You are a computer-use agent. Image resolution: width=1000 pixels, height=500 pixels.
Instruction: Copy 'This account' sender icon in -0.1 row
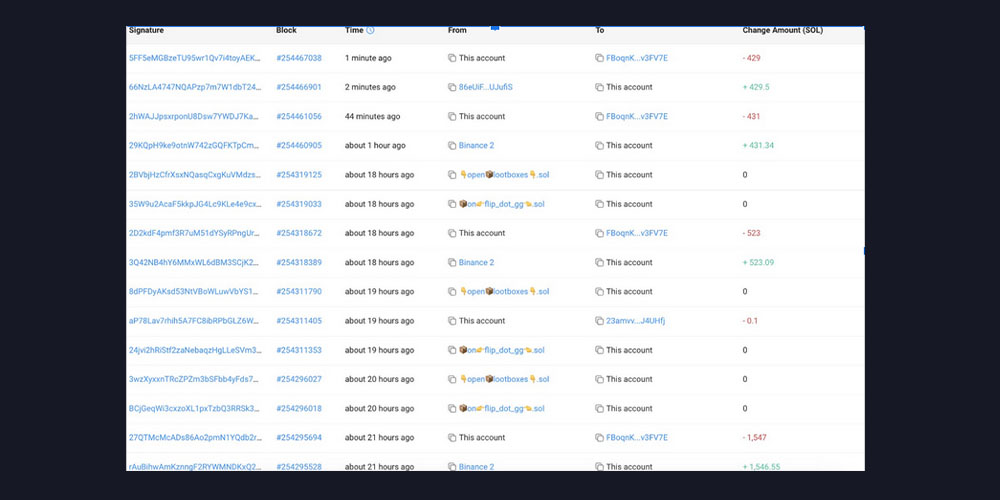(x=452, y=322)
